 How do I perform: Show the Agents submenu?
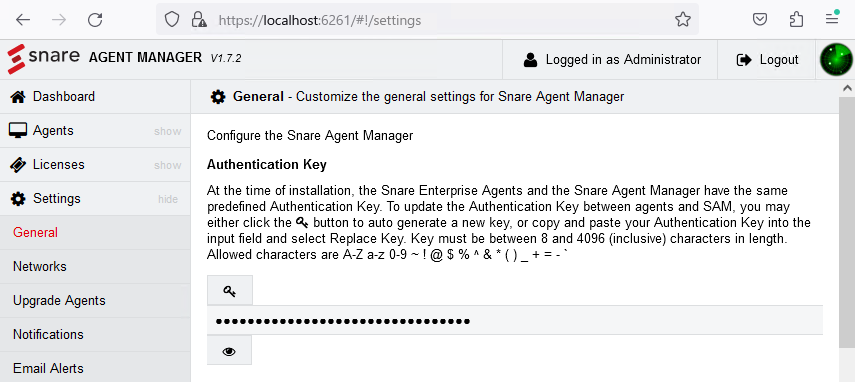(167, 131)
